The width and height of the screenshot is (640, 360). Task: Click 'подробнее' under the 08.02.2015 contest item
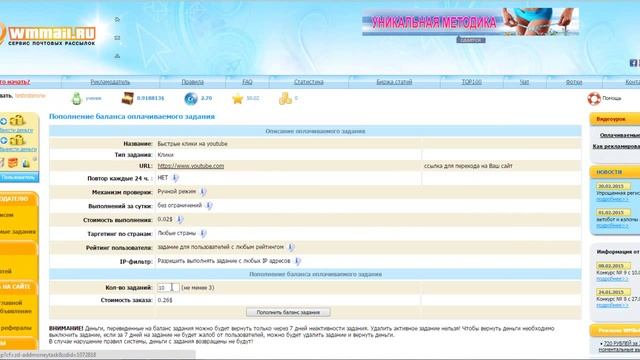(x=612, y=278)
